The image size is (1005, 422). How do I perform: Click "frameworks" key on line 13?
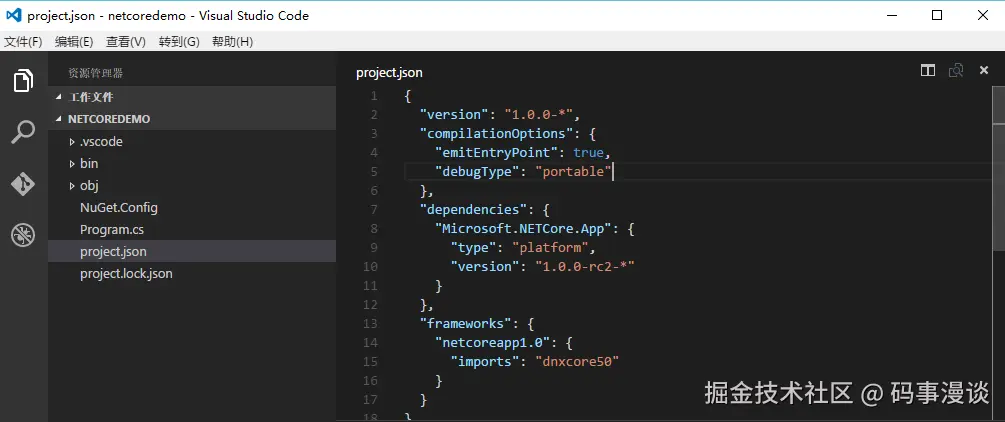click(465, 323)
